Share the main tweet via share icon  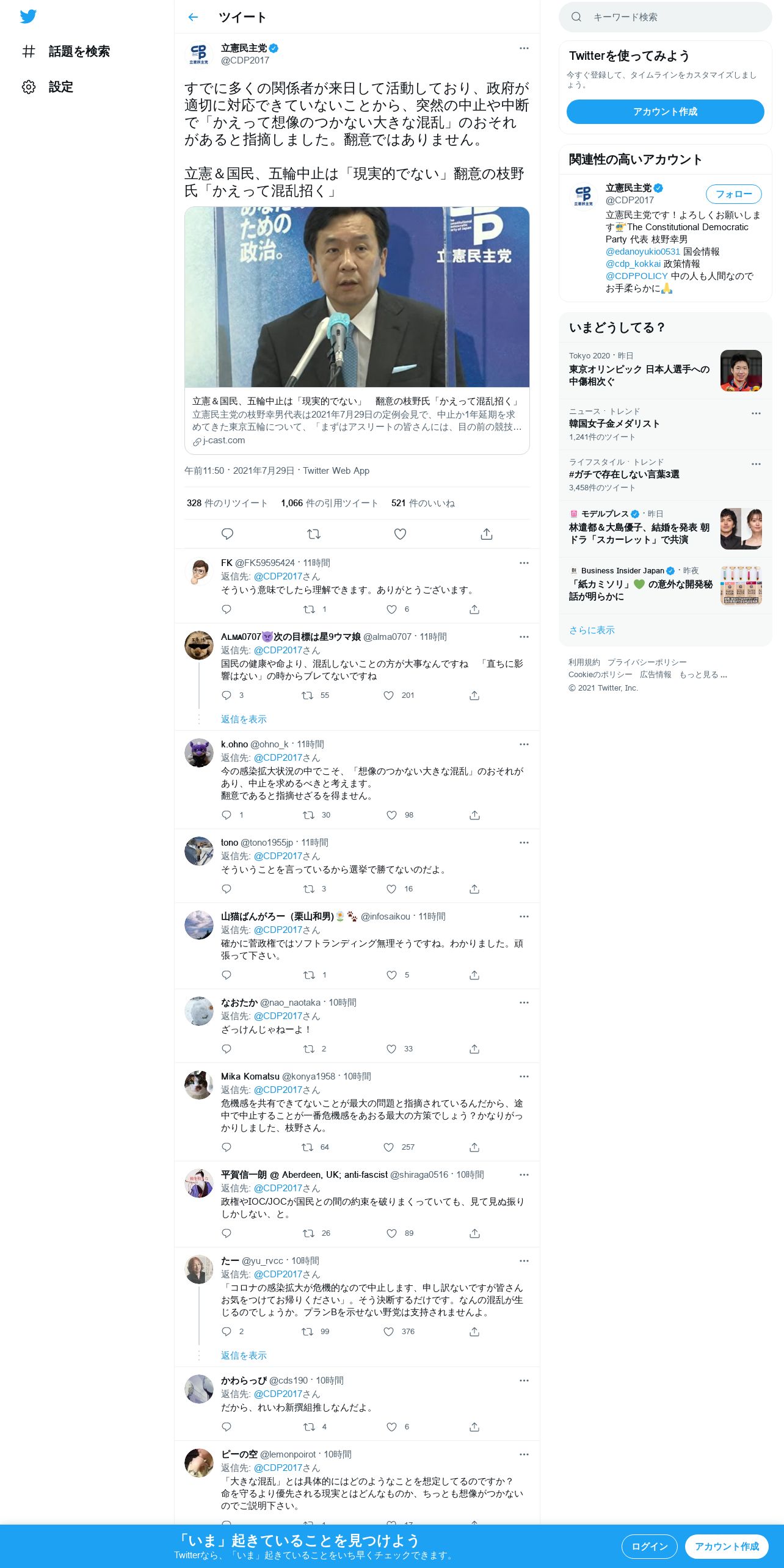[487, 534]
